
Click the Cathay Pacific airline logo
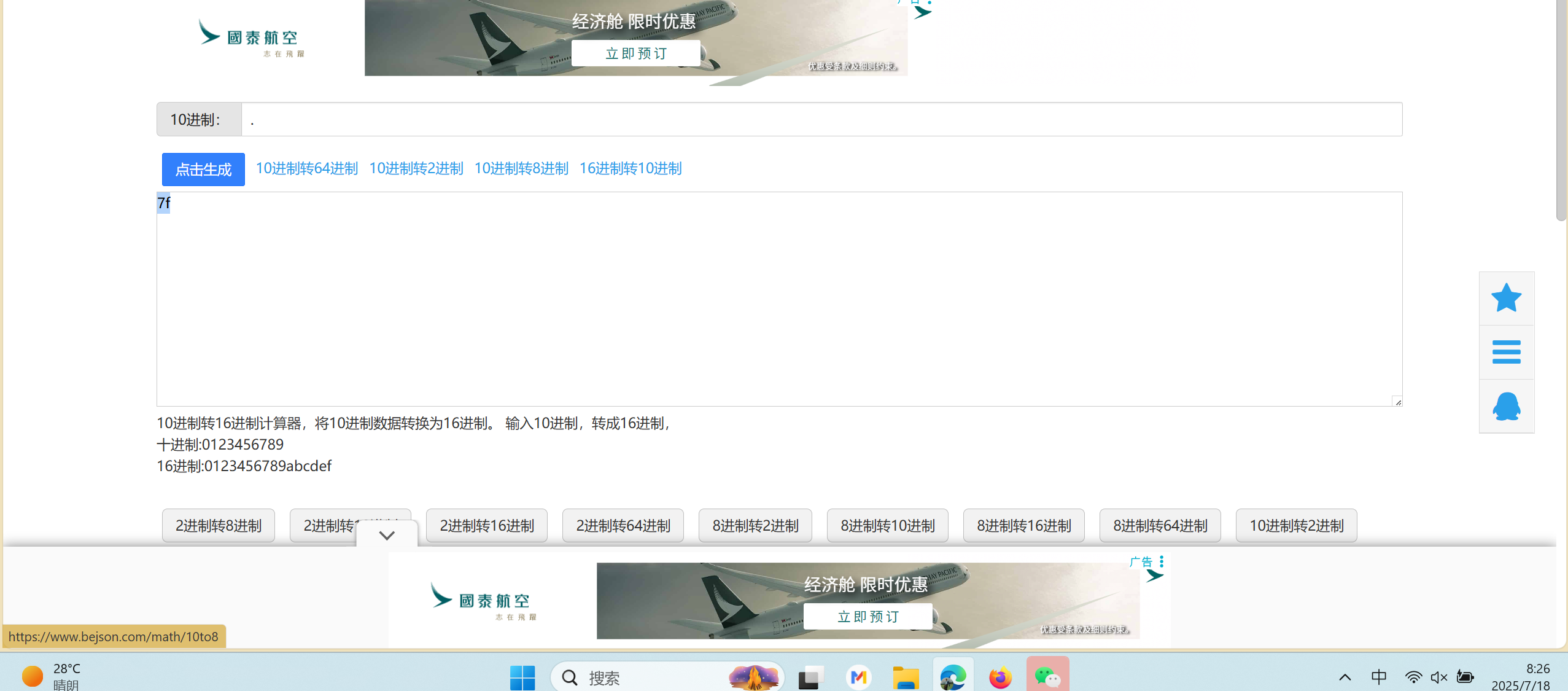(x=248, y=38)
